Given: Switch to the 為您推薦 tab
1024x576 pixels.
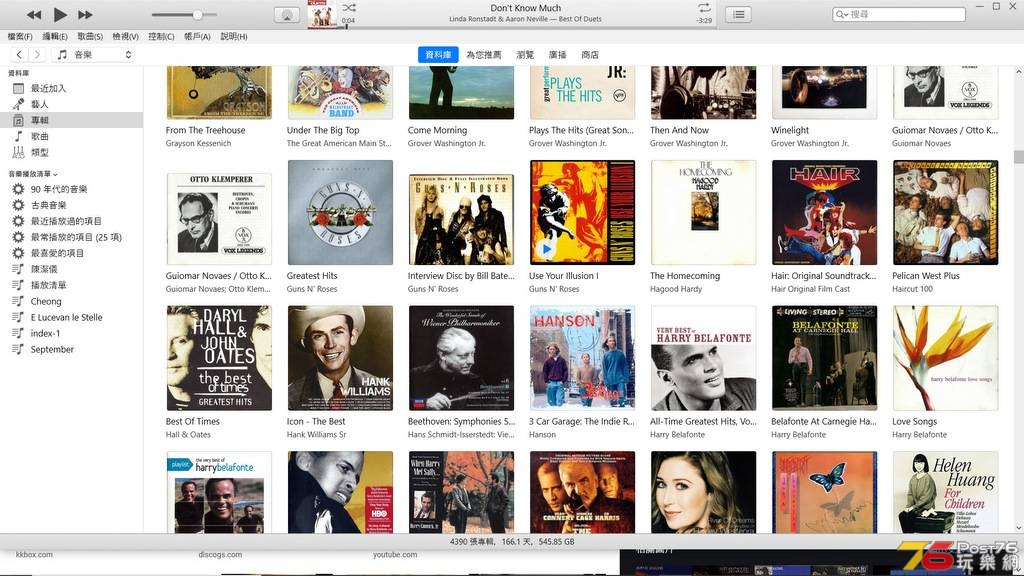Looking at the screenshot, I should pos(484,55).
